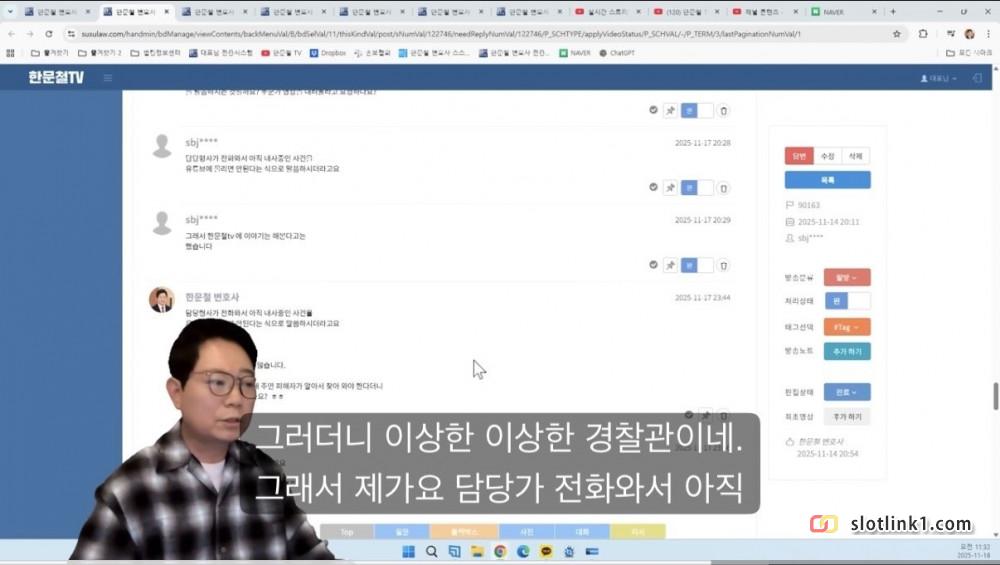Open the Chrome tab search dropdown arrow
Screen dimensions: 1000x565
pos(10,11)
